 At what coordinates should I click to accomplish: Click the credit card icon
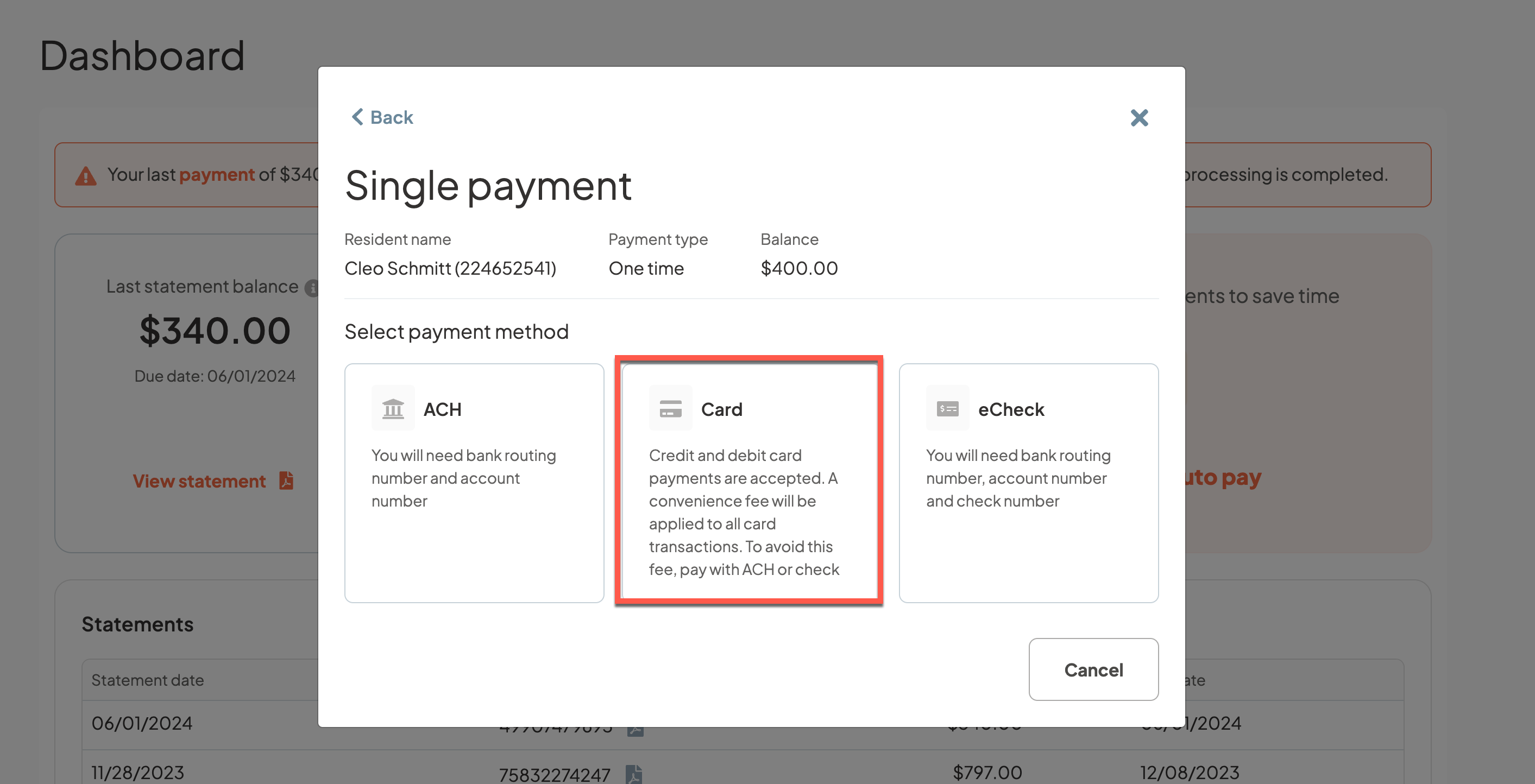[x=670, y=409]
